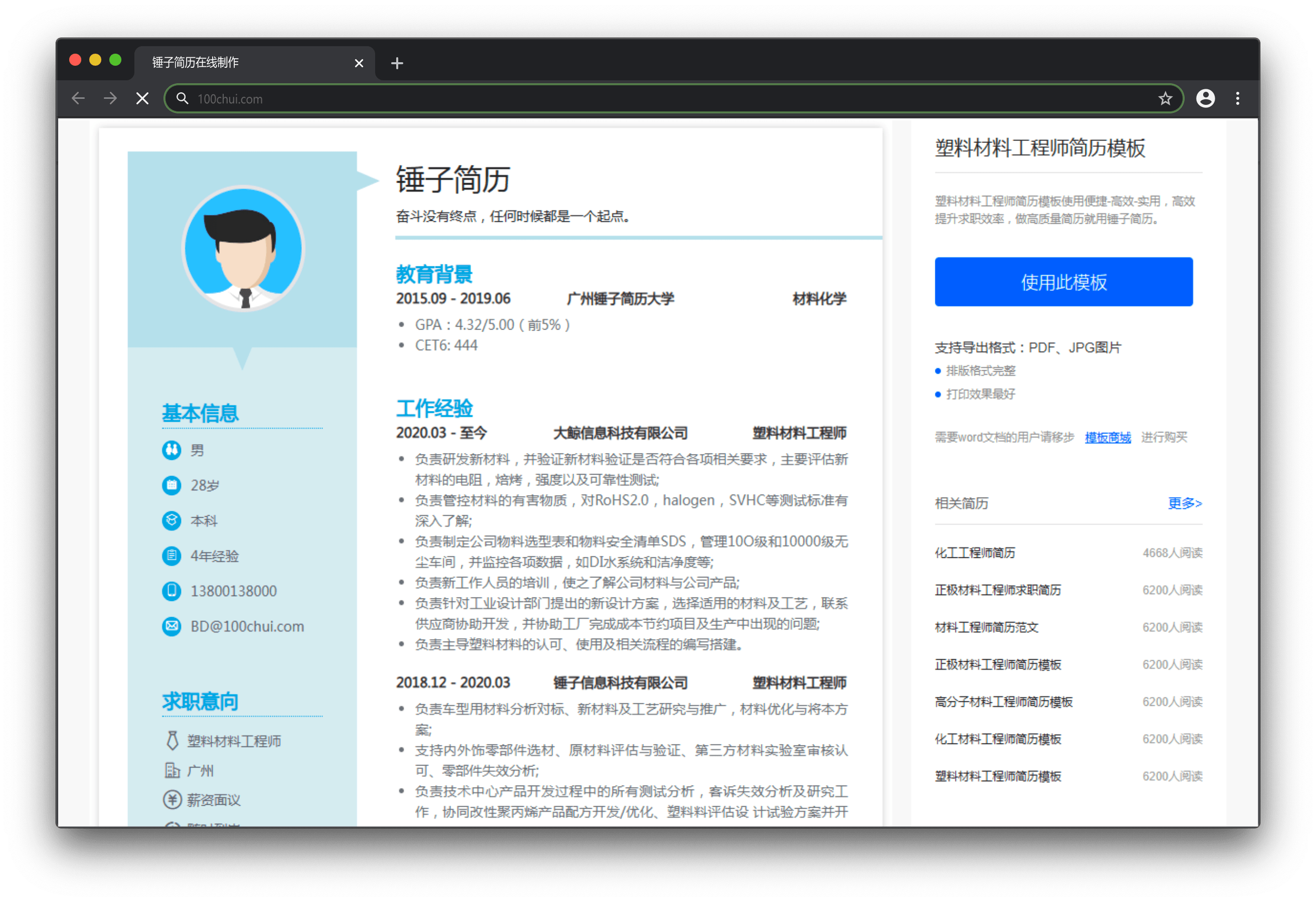
Task: Open 高分子材料工程师简历模板 link
Action: (1004, 701)
